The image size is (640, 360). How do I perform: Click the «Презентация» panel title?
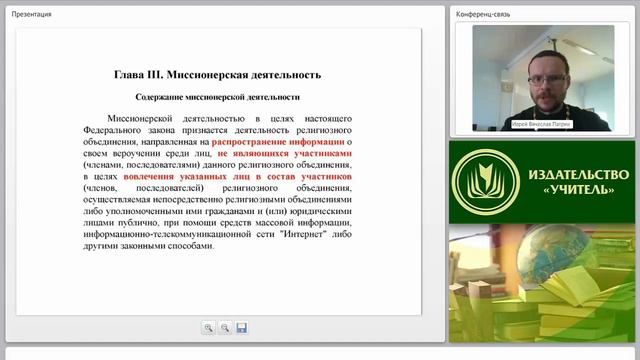click(x=31, y=14)
